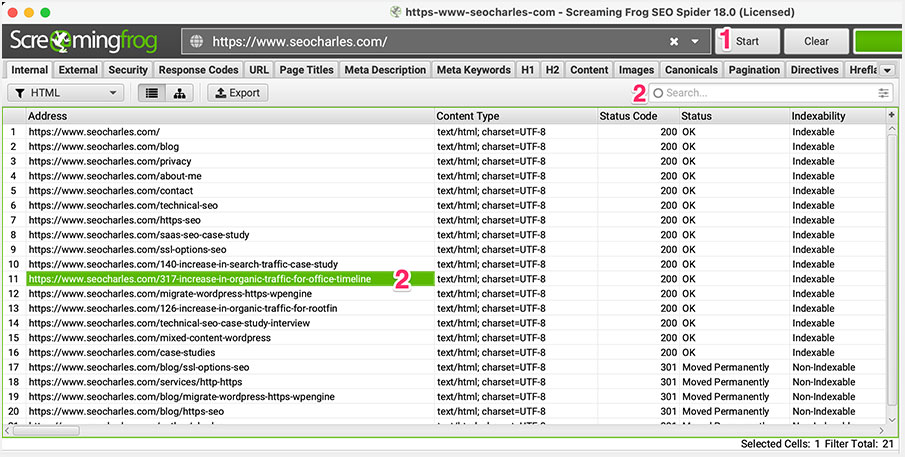
Task: Open the Images tab
Action: pyautogui.click(x=636, y=70)
